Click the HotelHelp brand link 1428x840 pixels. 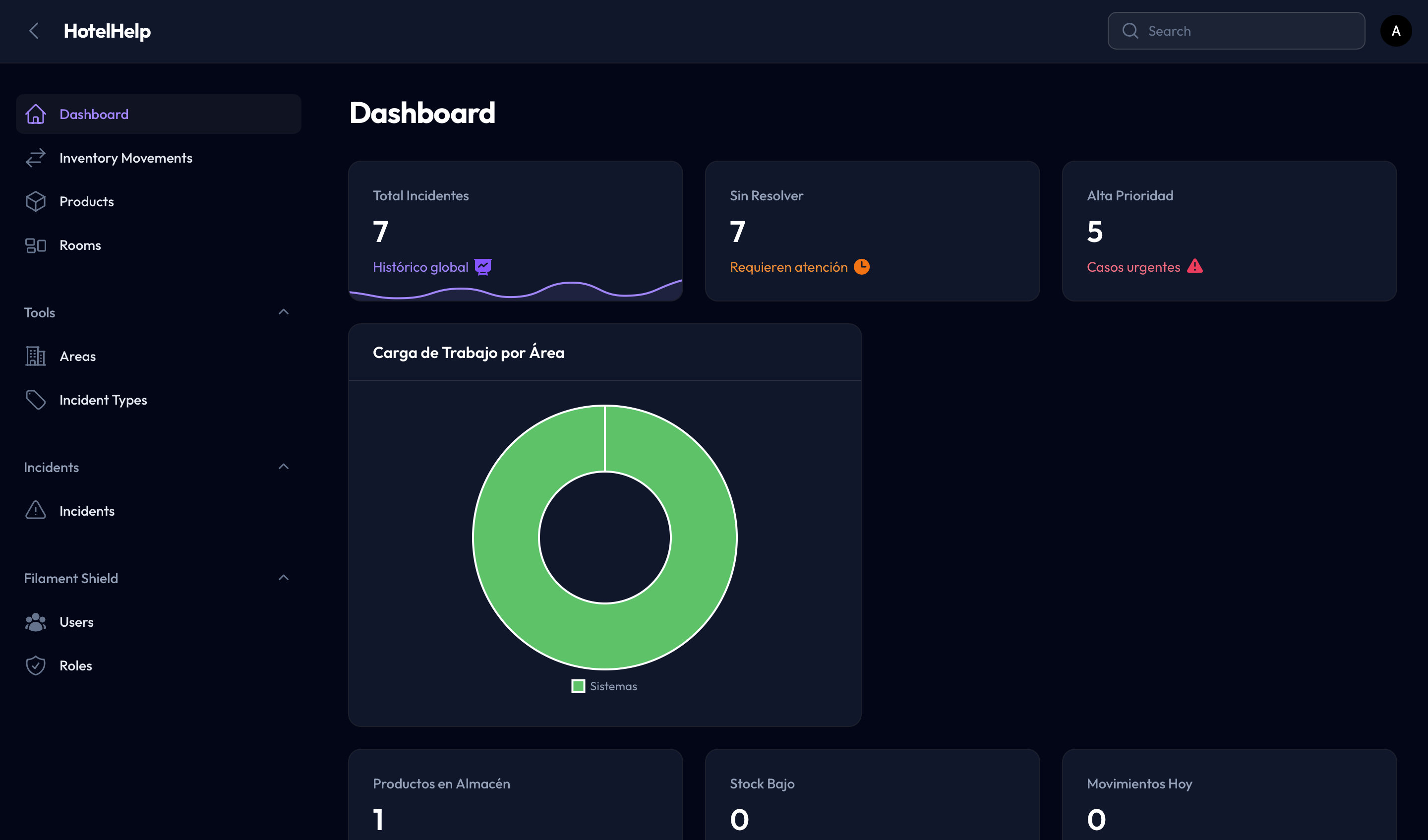pos(107,31)
